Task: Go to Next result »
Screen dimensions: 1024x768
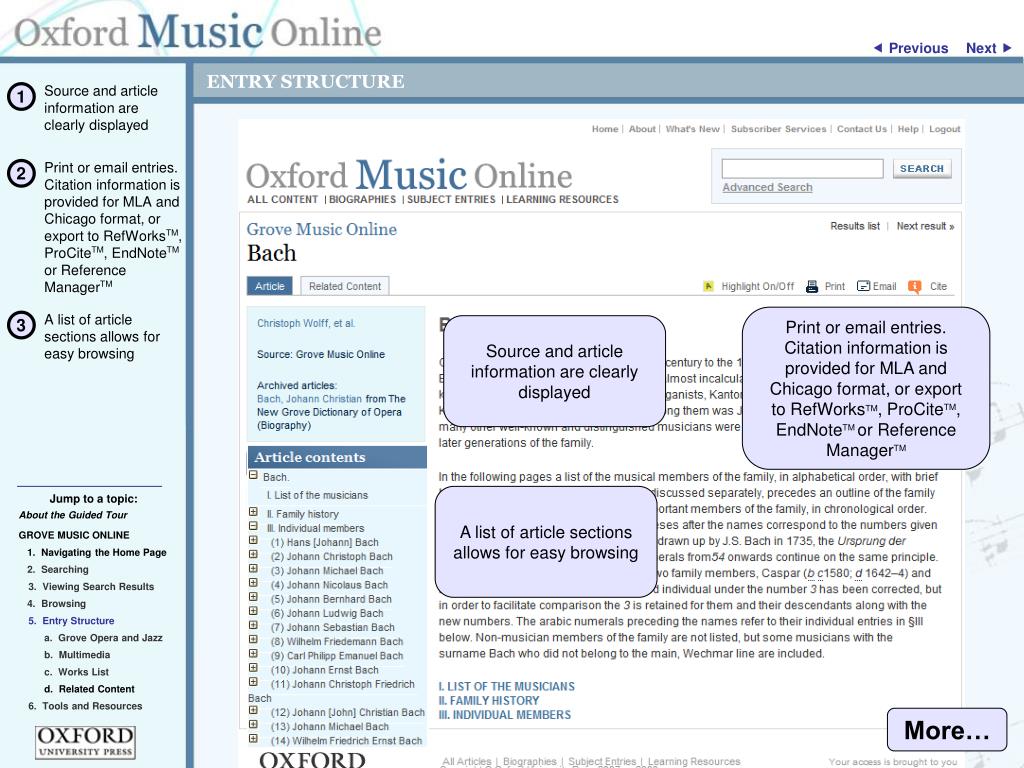Action: click(925, 226)
